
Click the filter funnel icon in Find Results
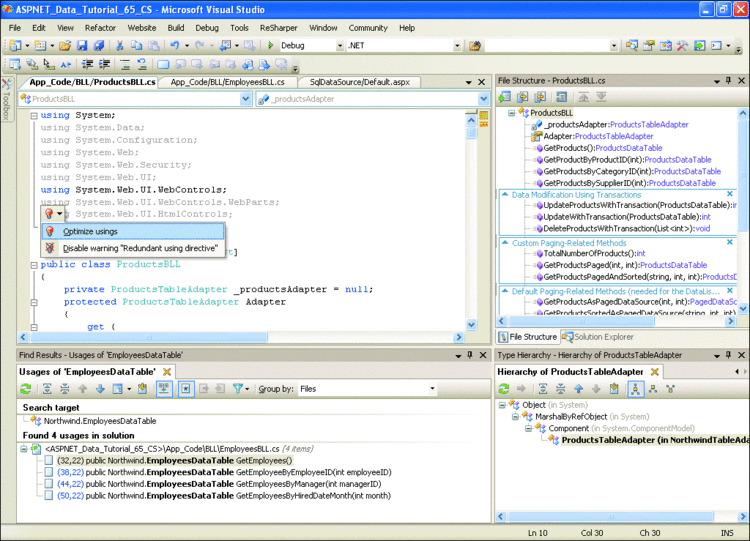coord(237,389)
